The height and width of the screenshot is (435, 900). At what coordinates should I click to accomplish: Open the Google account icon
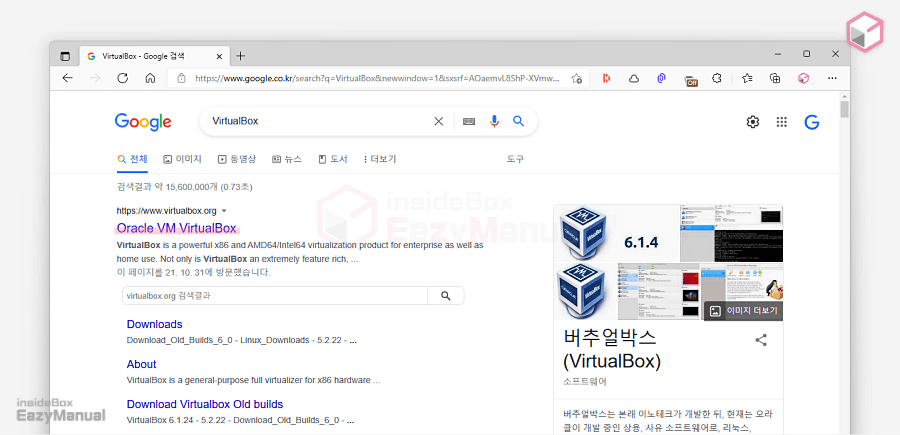point(812,122)
